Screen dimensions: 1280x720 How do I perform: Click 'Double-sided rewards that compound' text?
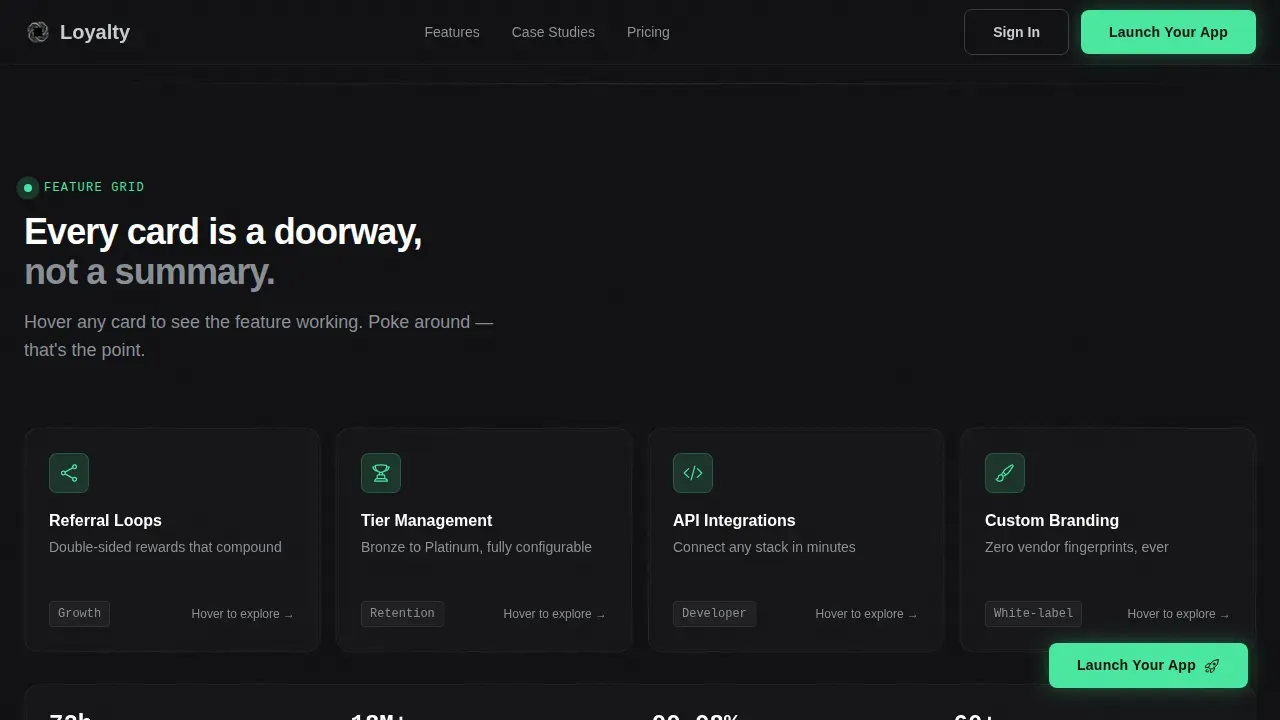point(165,547)
